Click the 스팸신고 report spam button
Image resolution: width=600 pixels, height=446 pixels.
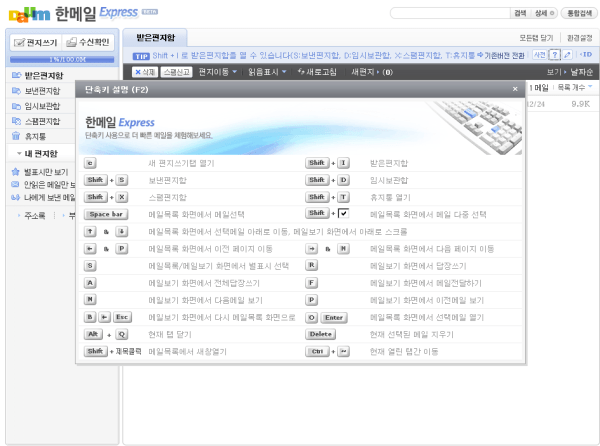[176, 72]
